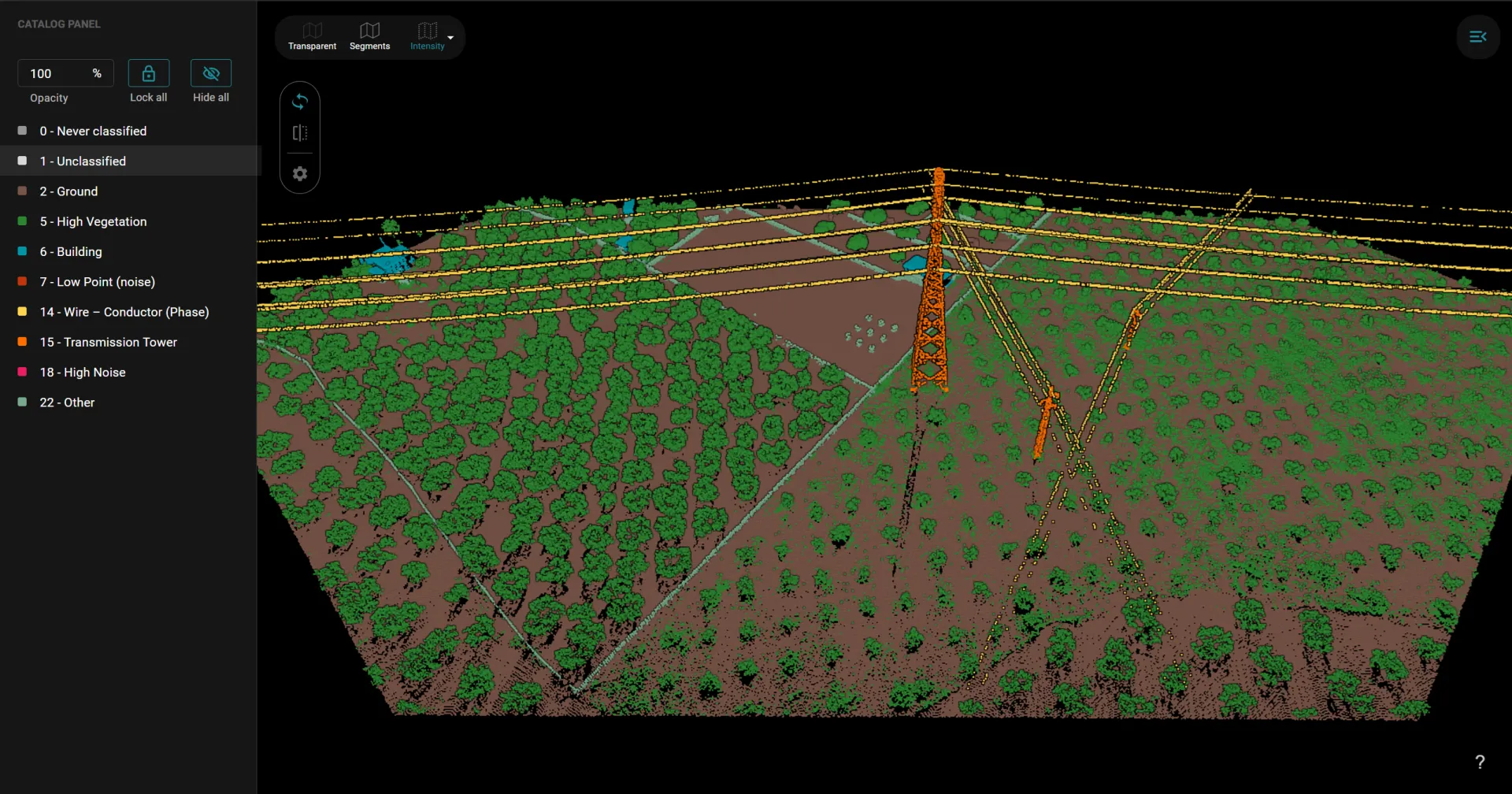This screenshot has width=1512, height=794.
Task: Toggle the checkbox beside 7 - Low Point (noise)
Action: [21, 280]
